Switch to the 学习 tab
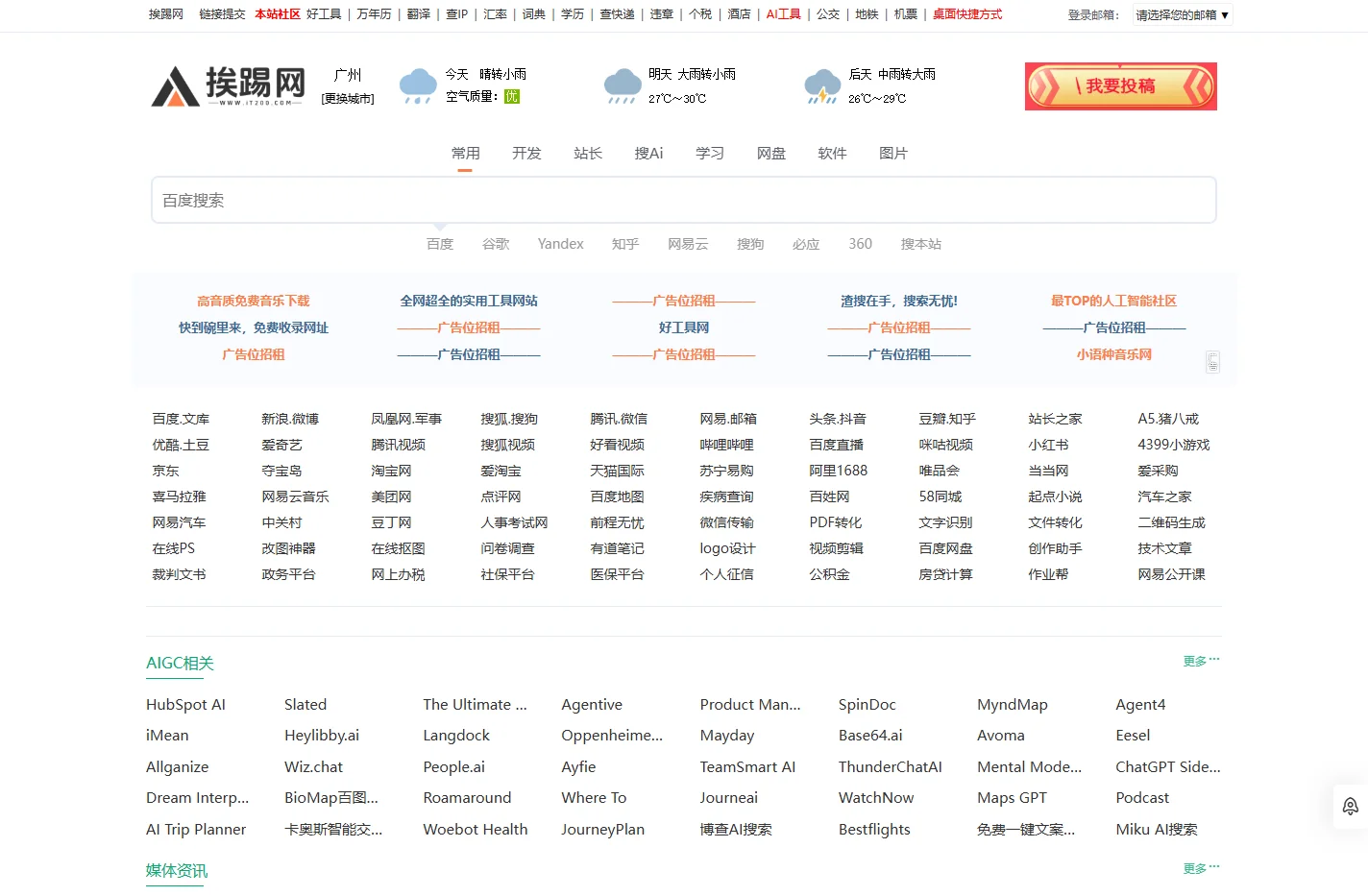 click(x=710, y=153)
